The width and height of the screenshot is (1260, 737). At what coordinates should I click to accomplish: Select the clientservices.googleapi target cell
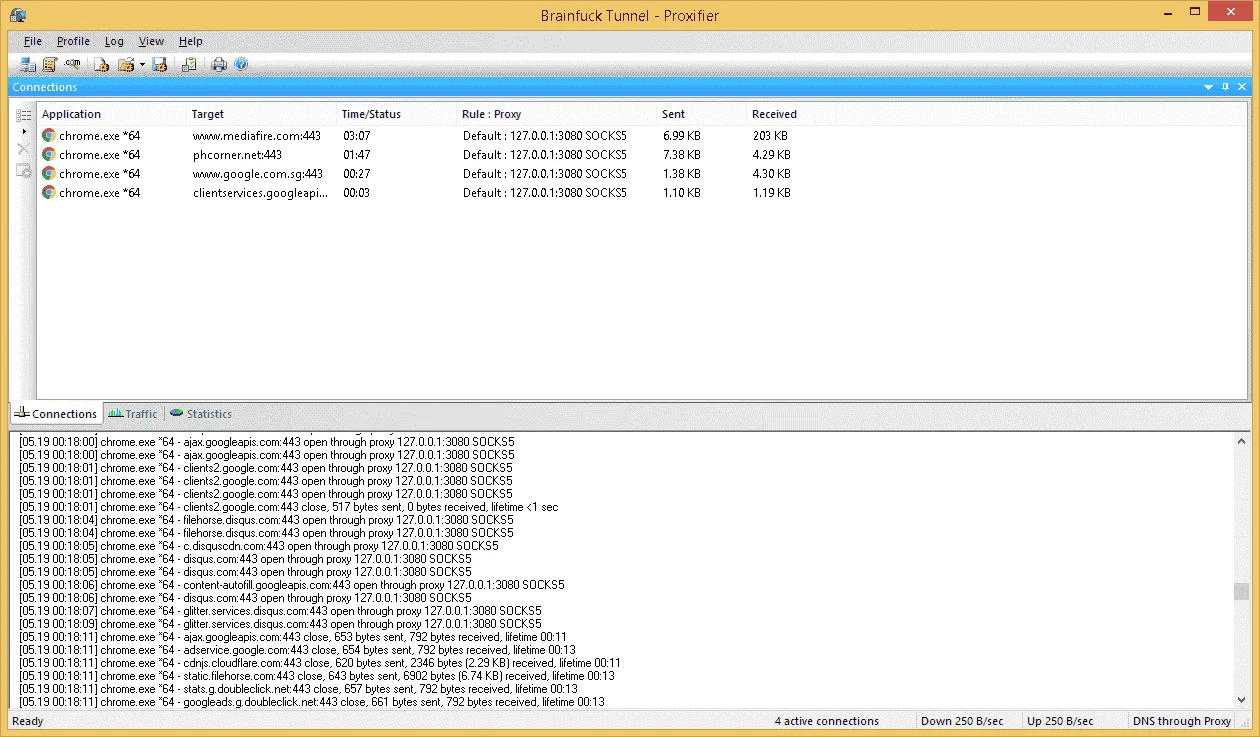pyautogui.click(x=261, y=193)
